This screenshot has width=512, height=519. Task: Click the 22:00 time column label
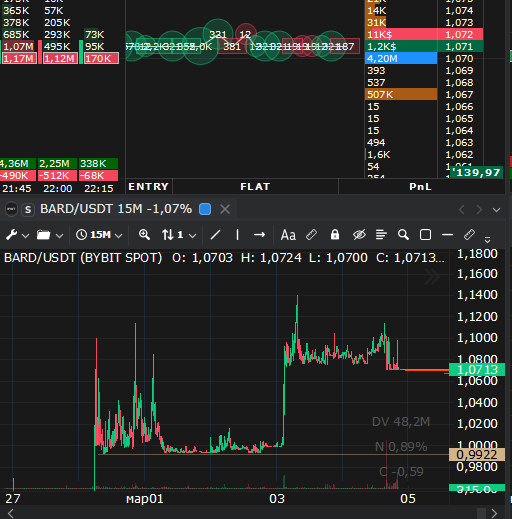[x=58, y=189]
